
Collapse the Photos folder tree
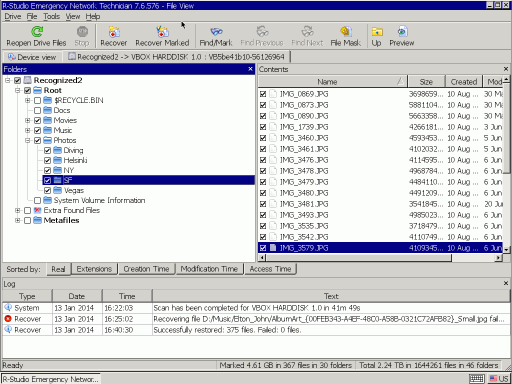click(x=28, y=140)
